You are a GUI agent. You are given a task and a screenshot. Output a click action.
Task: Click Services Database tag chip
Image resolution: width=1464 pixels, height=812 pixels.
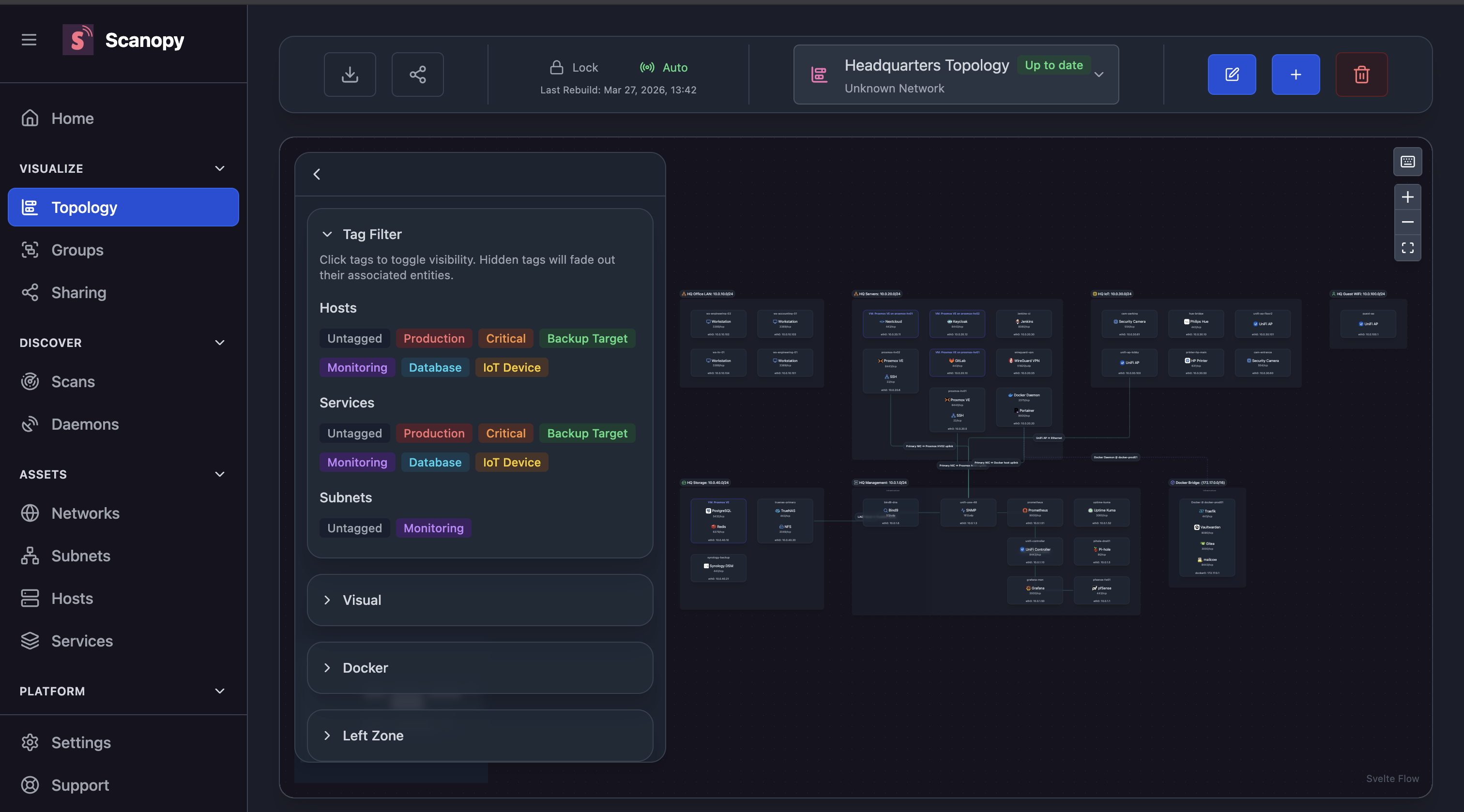coord(435,463)
